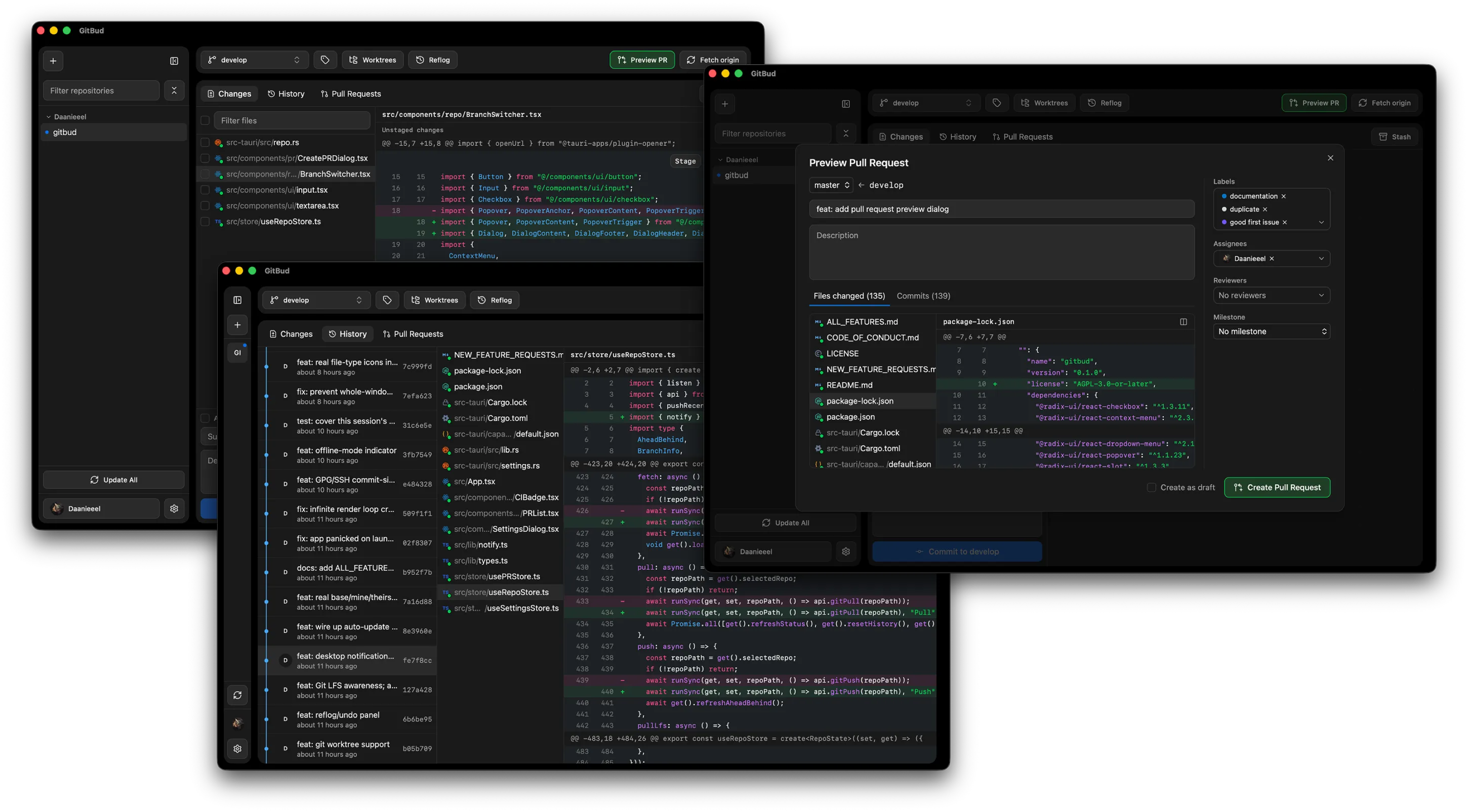Check the box for src-tauri/src/repo.rs

point(205,142)
